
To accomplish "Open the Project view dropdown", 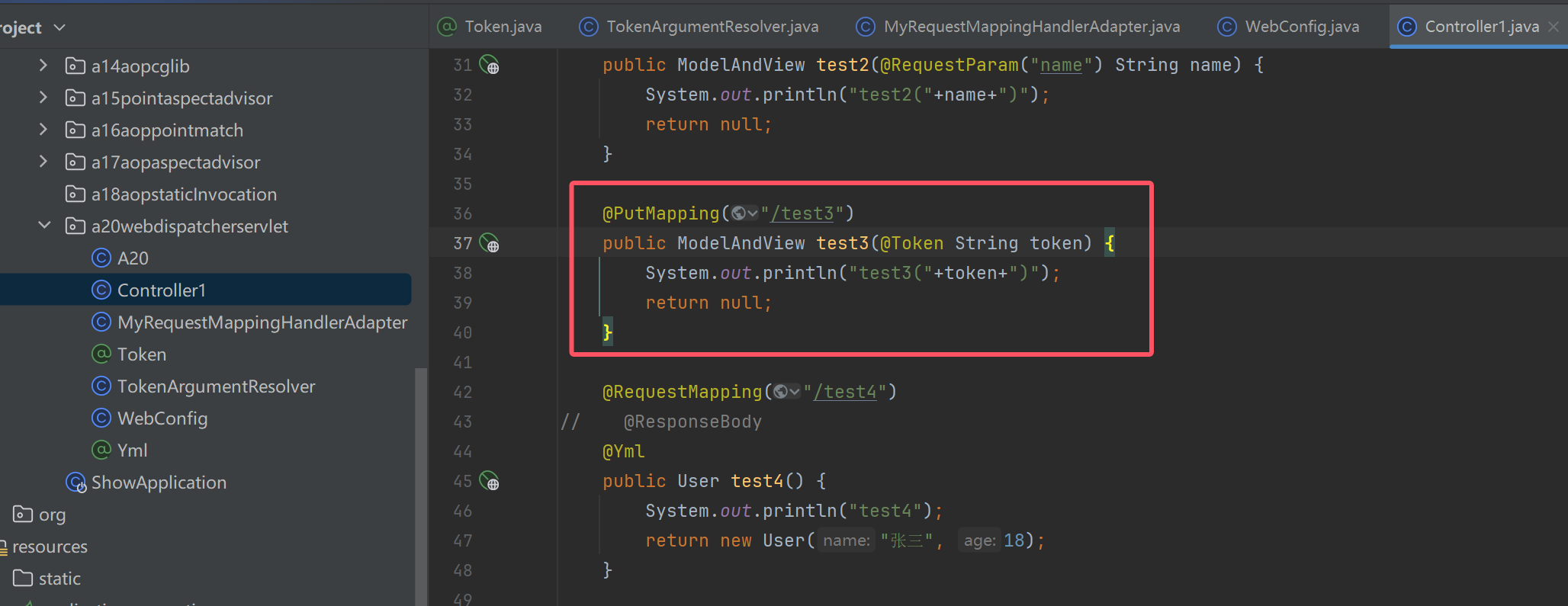I will click(59, 28).
